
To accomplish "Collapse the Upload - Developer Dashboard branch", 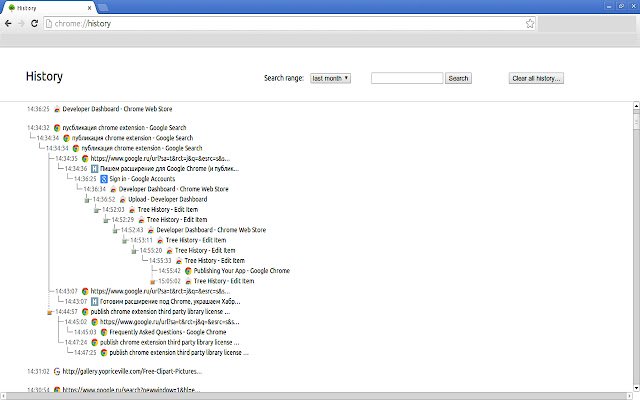I will point(87,200).
